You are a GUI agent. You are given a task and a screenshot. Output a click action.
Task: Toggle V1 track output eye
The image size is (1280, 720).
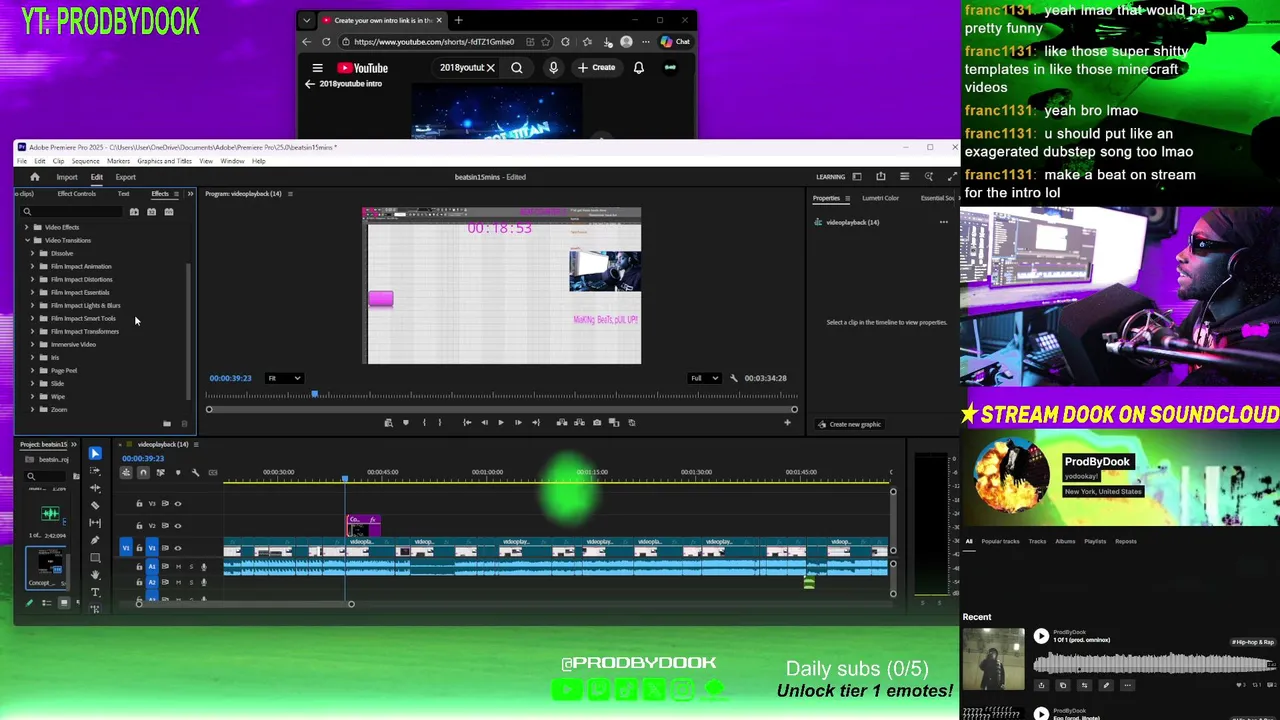[178, 548]
